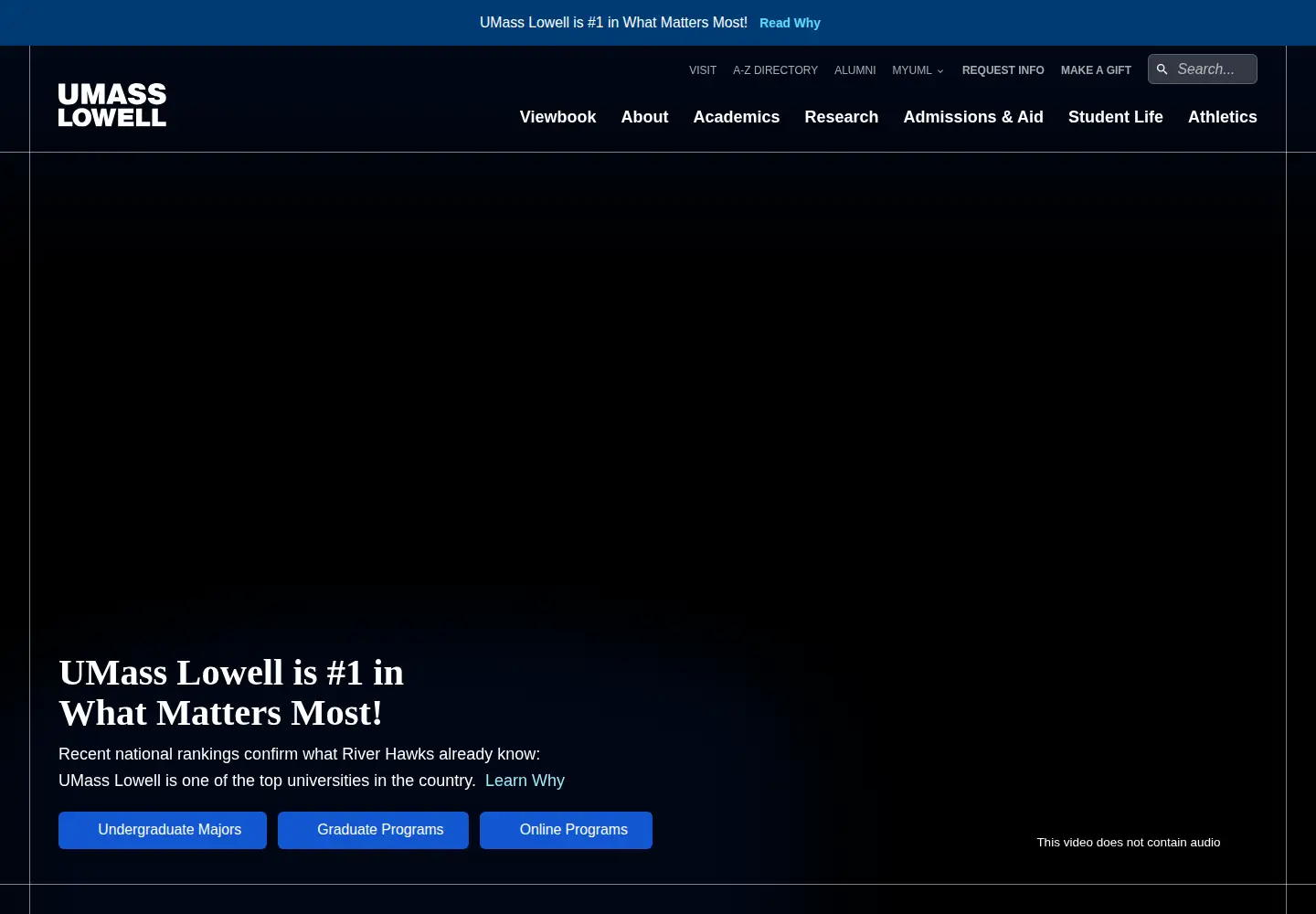
Task: Open the Admissions & Aid menu
Action: pos(973,117)
